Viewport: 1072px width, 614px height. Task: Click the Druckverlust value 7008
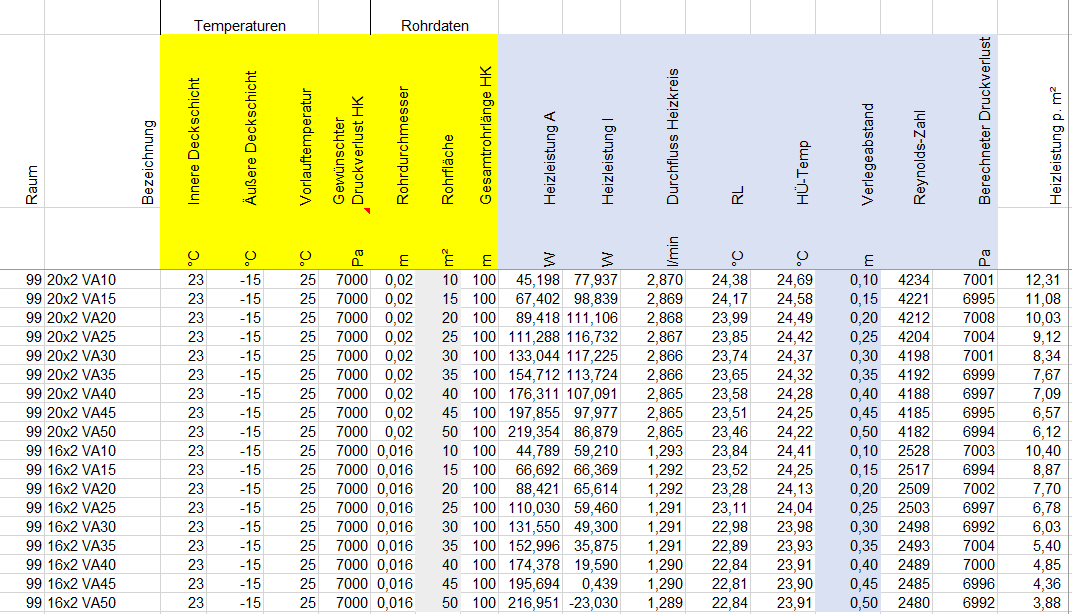tap(965, 318)
